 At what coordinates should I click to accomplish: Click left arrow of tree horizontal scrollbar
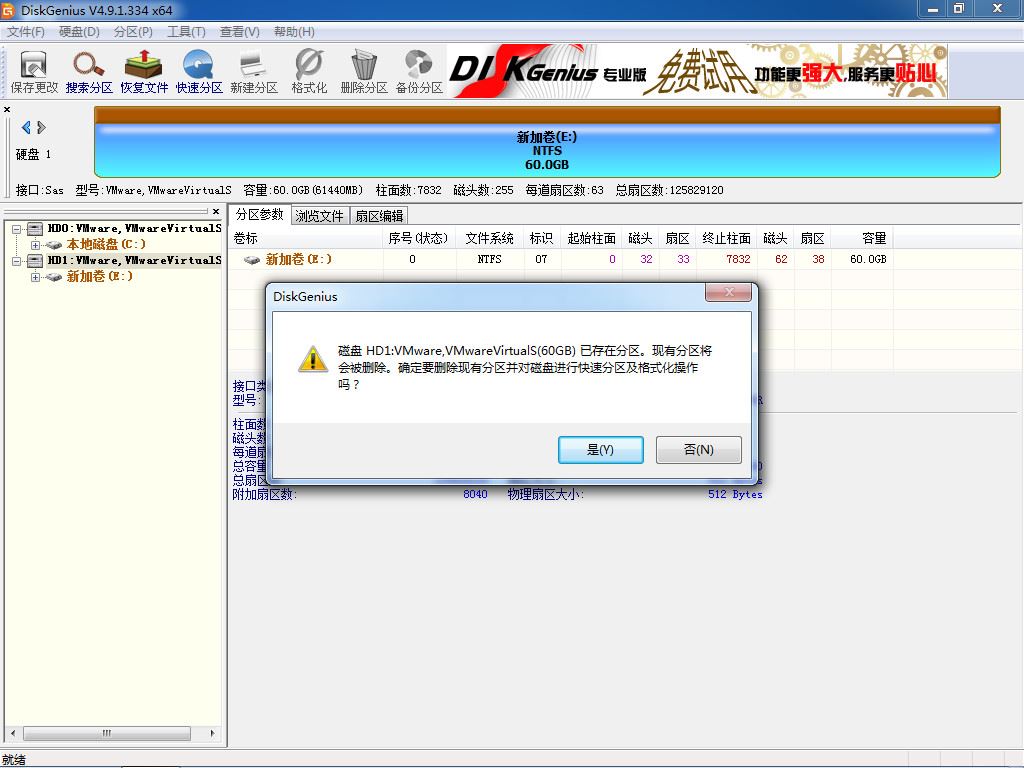click(12, 733)
